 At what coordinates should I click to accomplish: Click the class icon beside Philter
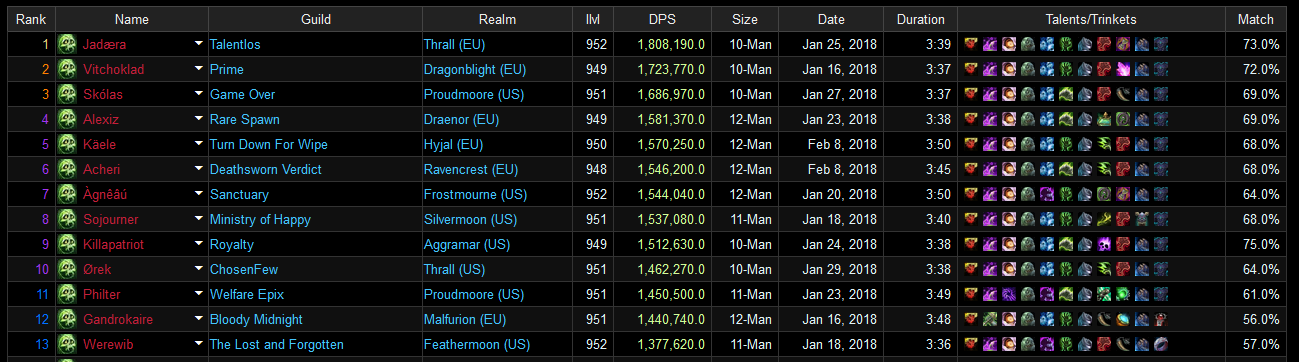coord(67,294)
